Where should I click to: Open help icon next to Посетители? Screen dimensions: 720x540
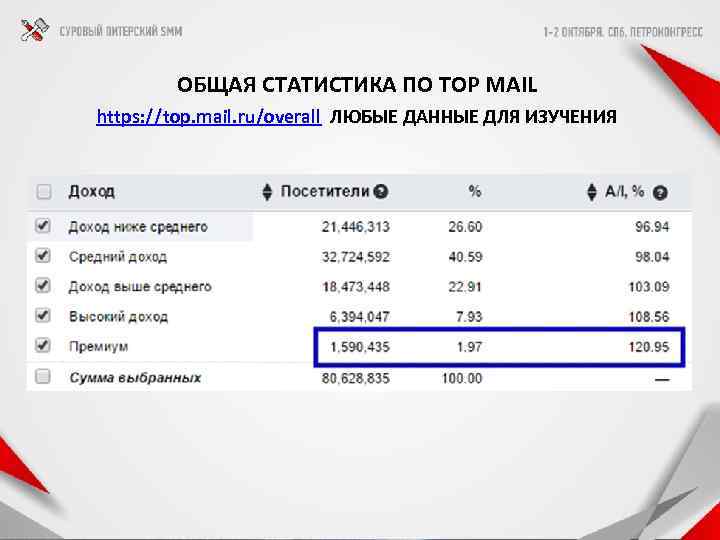click(x=381, y=191)
